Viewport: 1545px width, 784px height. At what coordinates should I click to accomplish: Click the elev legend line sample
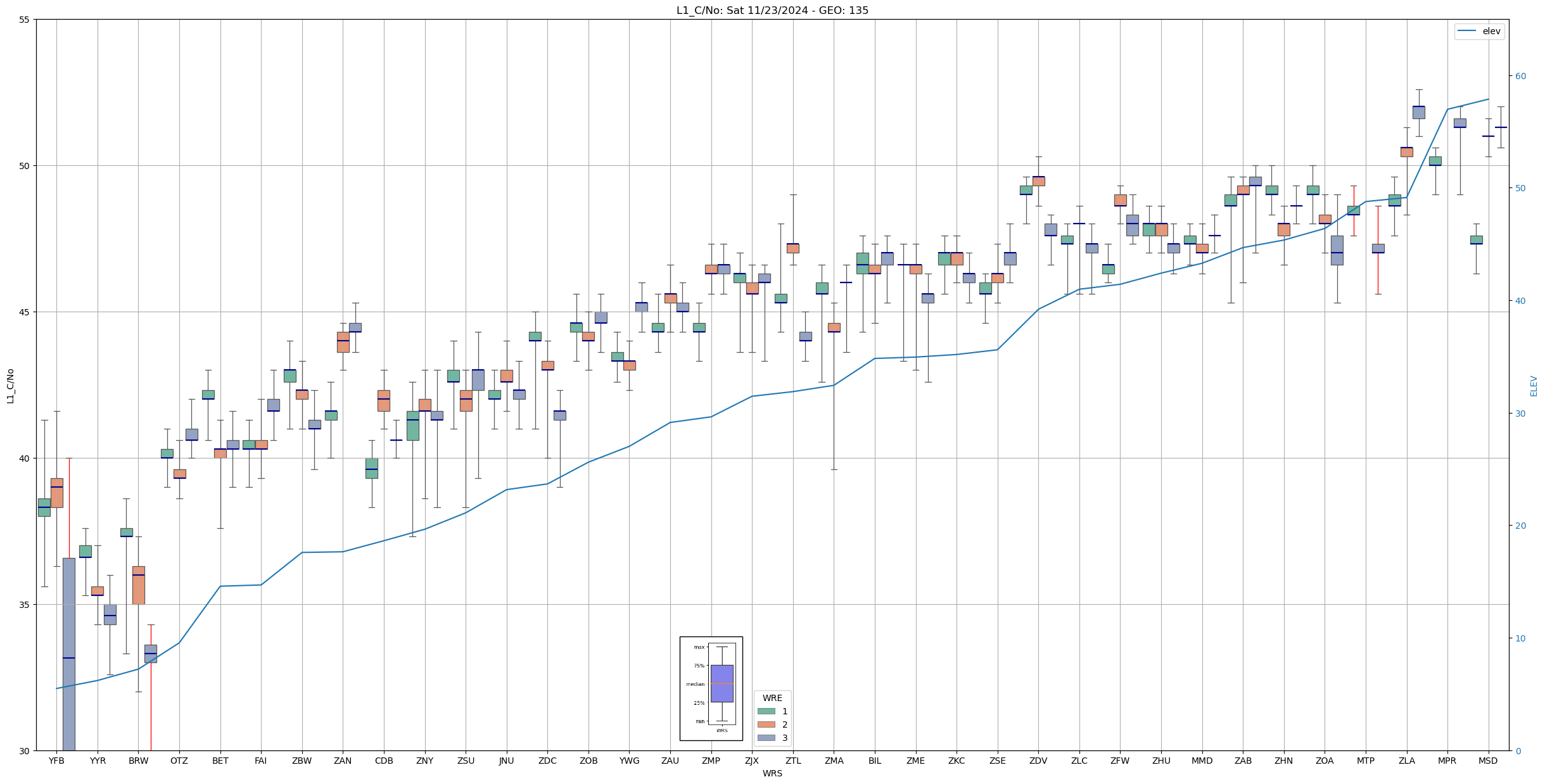tap(1467, 31)
